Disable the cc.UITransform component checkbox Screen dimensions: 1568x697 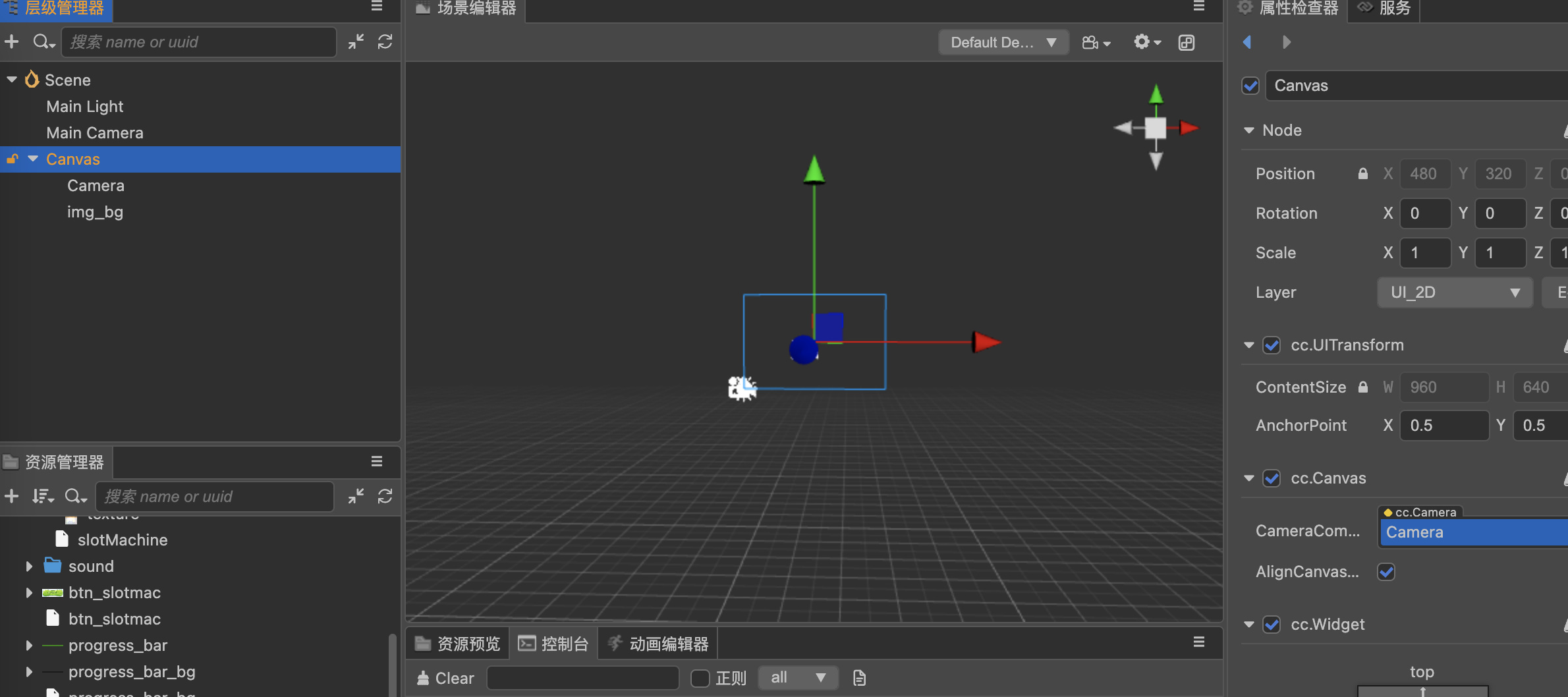1272,345
